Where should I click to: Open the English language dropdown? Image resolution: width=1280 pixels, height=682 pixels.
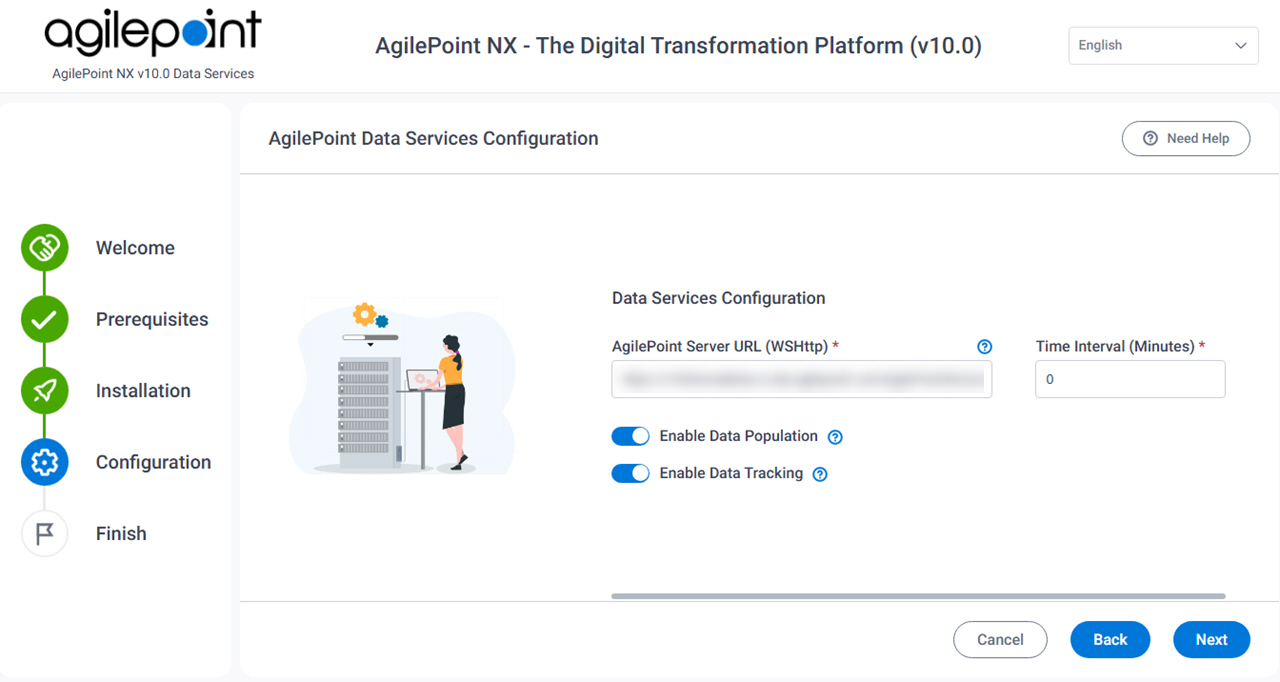click(1163, 46)
